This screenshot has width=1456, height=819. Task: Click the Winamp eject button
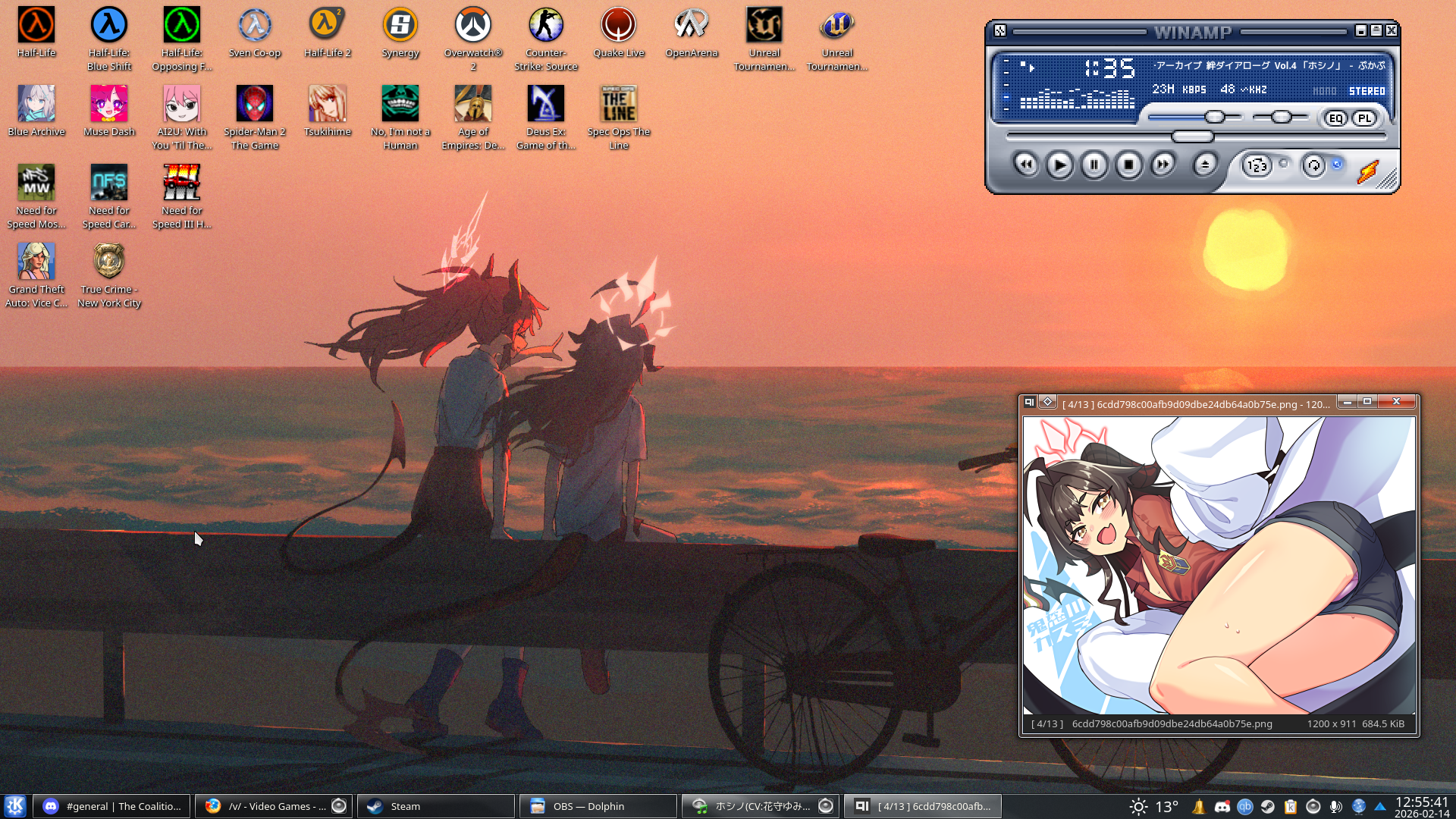click(x=1205, y=165)
